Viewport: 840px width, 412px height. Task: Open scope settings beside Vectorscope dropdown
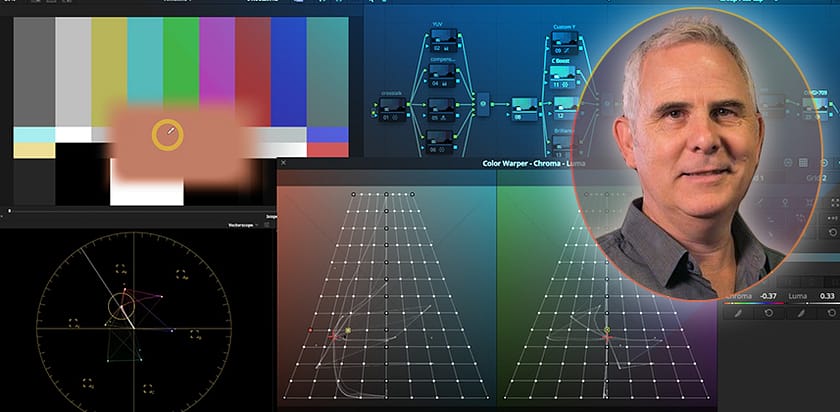coord(266,225)
